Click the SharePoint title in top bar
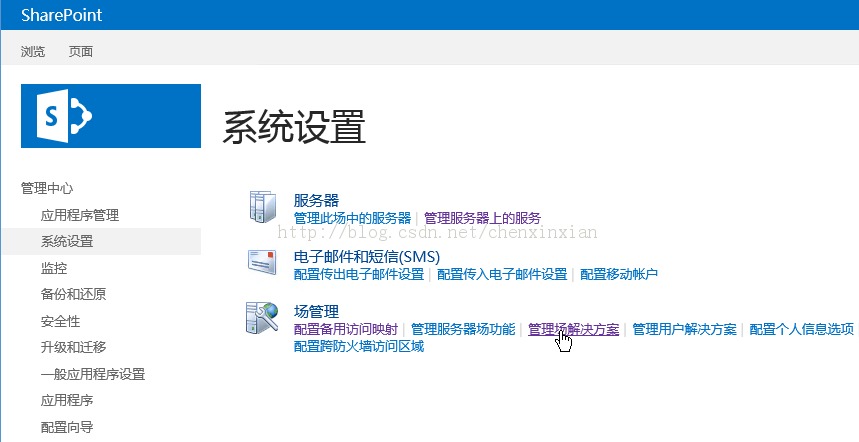The height and width of the screenshot is (442, 859). click(x=61, y=15)
